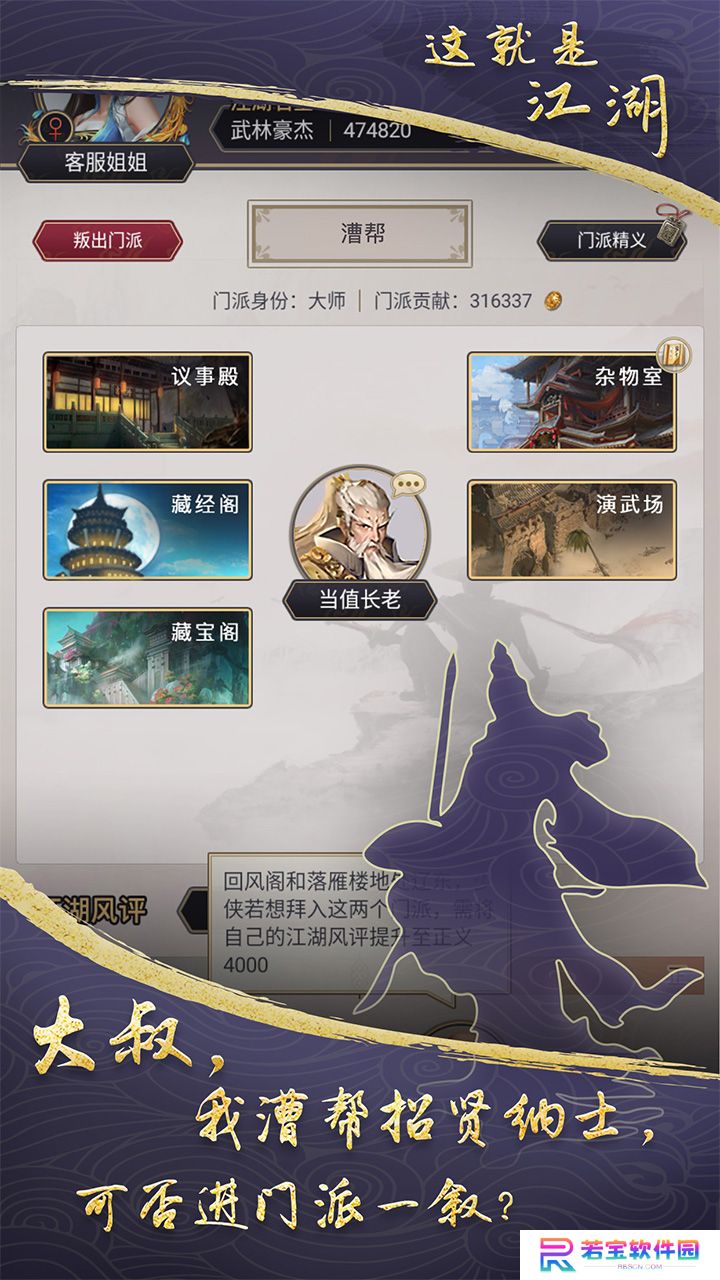Viewport: 720px width, 1280px height.
Task: Click the 漕帮 sect name plaque
Action: 360,234
